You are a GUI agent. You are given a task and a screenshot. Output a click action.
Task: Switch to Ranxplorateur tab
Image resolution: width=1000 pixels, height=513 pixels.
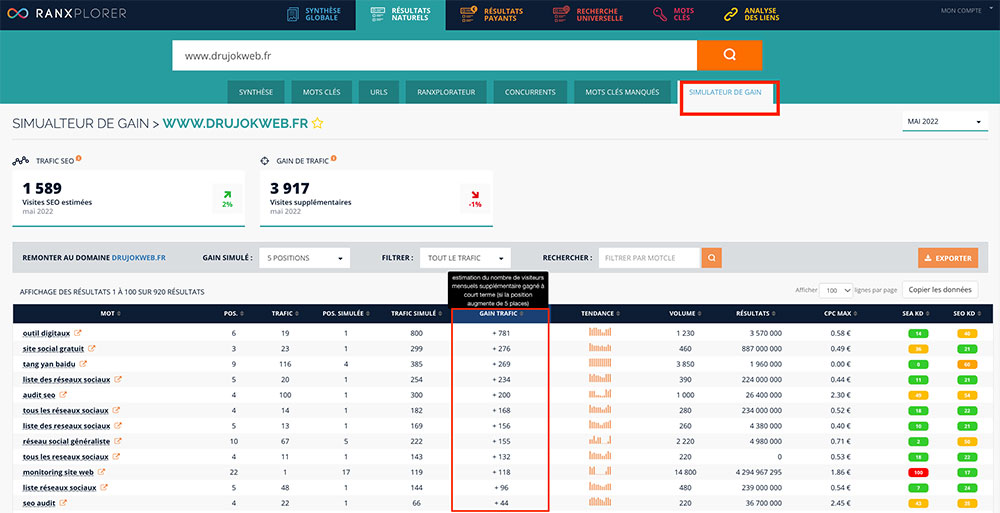pyautogui.click(x=446, y=92)
